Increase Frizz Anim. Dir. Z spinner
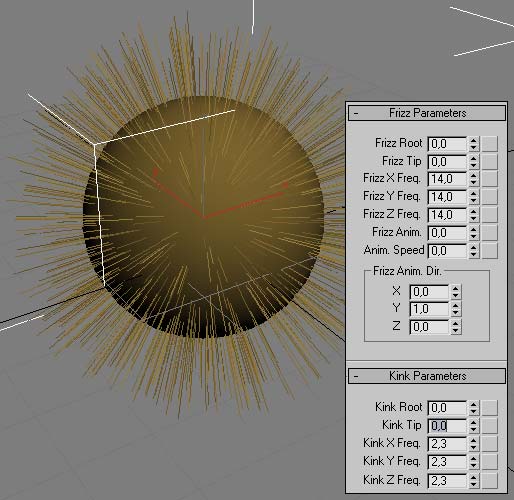Screen dimensions: 514x500 point(456,324)
